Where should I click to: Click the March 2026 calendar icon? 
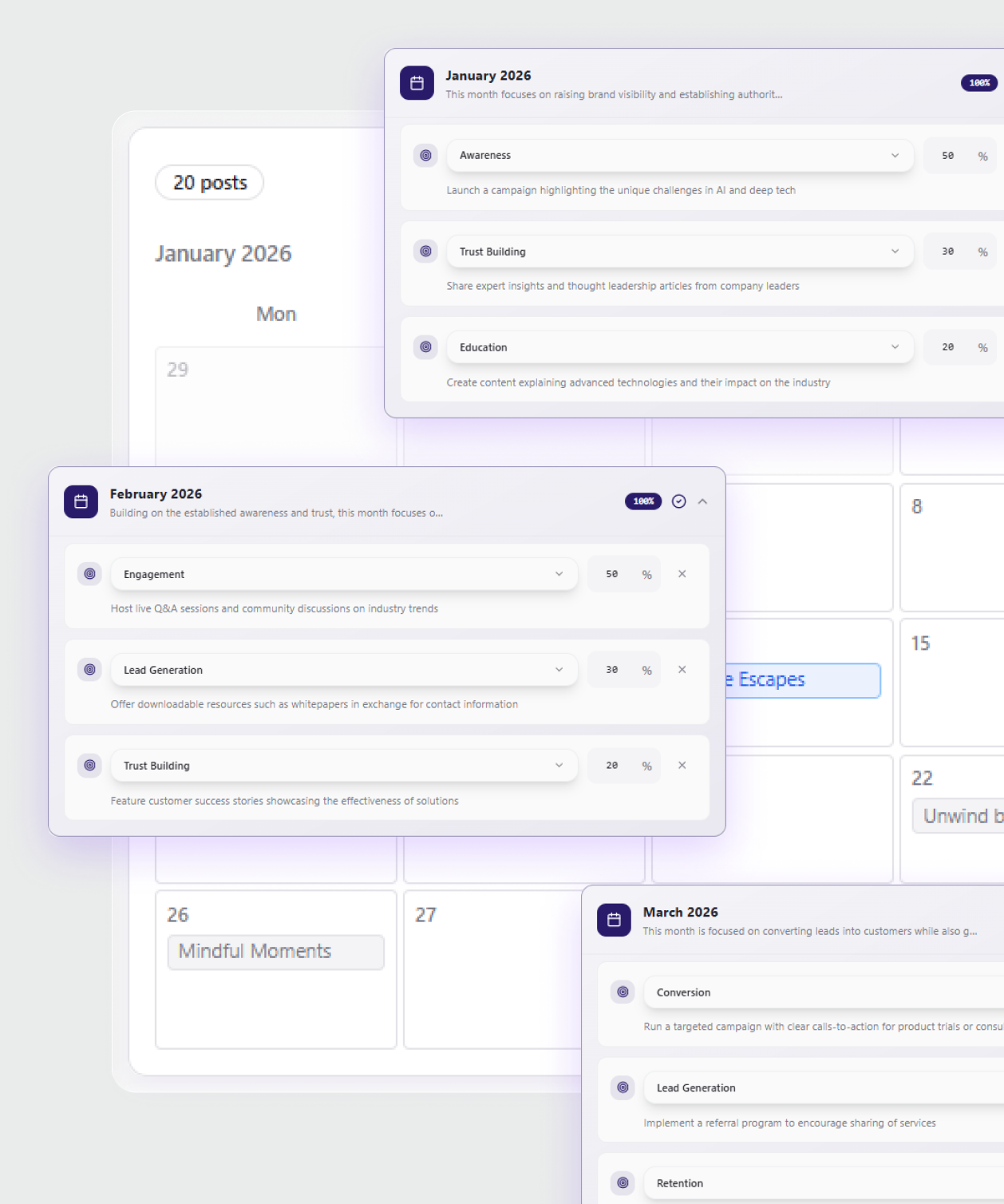click(614, 920)
